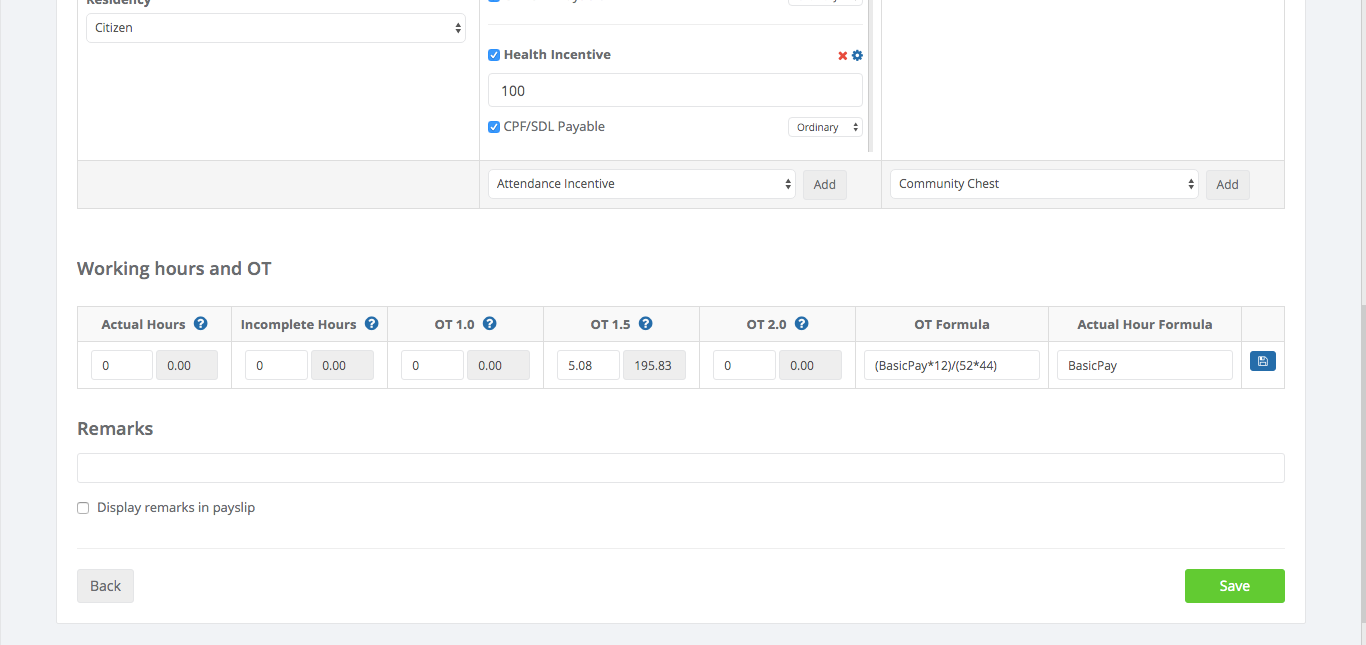The width and height of the screenshot is (1366, 645).
Task: Go back using the Back button
Action: click(105, 586)
